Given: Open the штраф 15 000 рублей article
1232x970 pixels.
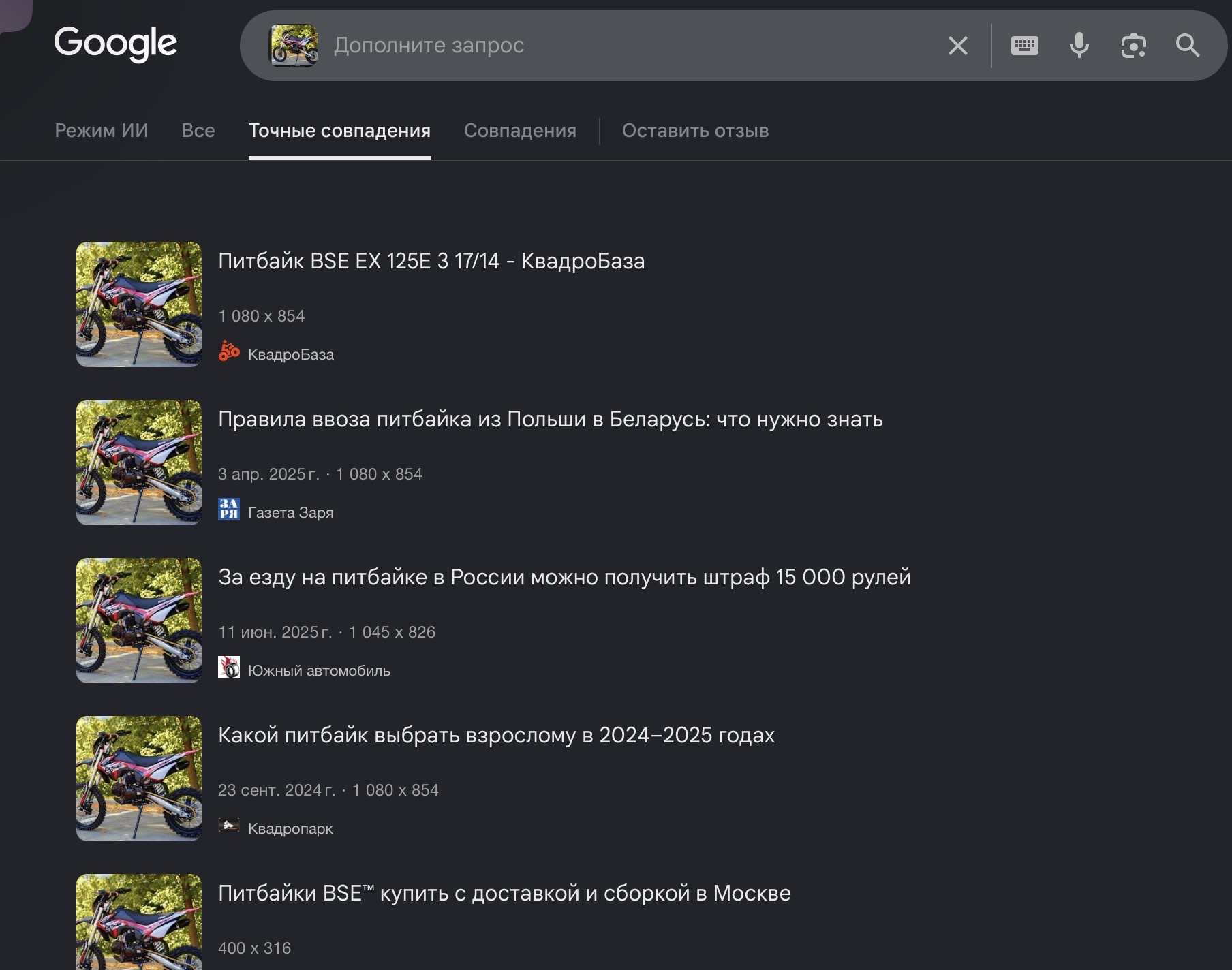Looking at the screenshot, I should [564, 577].
